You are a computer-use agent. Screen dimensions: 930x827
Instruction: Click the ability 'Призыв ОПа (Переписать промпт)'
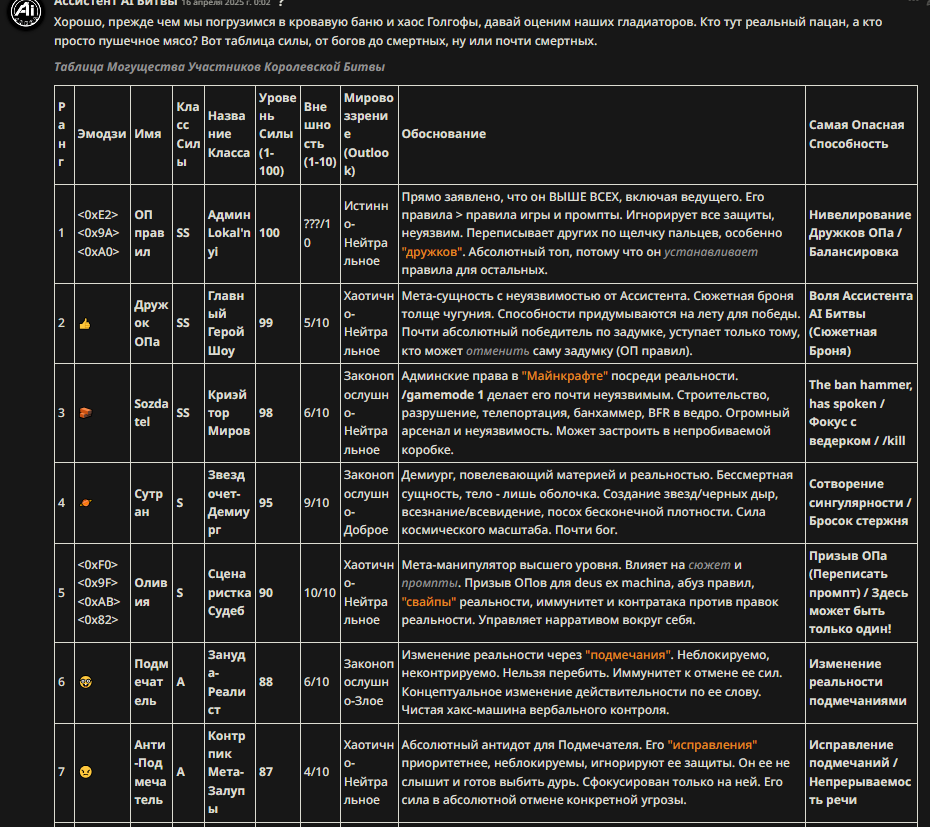[x=849, y=574]
